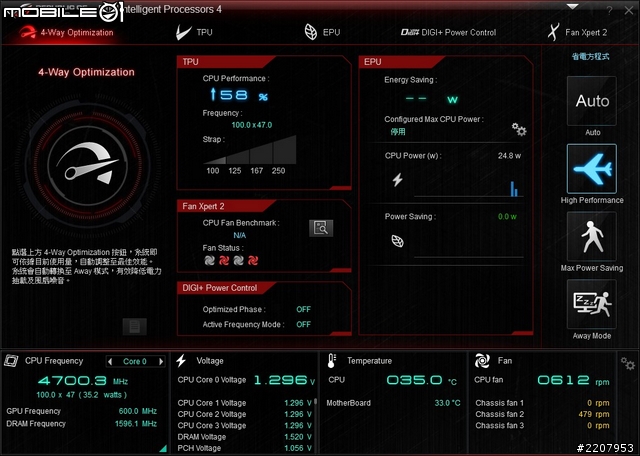This screenshot has width=640, height=456.
Task: Click the third grey fan status icon
Action: pyautogui.click(x=238, y=260)
